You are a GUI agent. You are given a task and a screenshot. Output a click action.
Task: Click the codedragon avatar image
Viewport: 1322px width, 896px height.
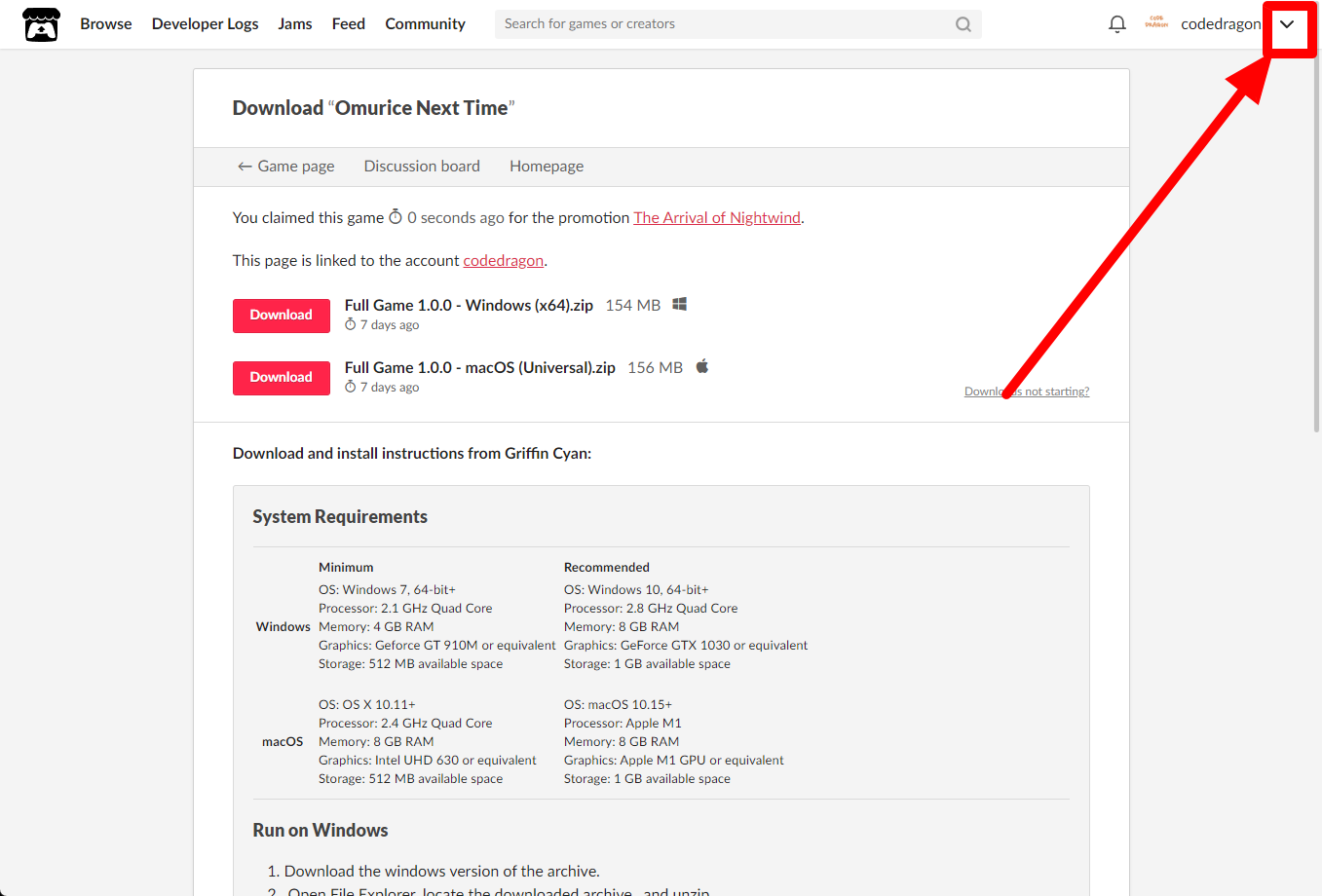pos(1156,23)
